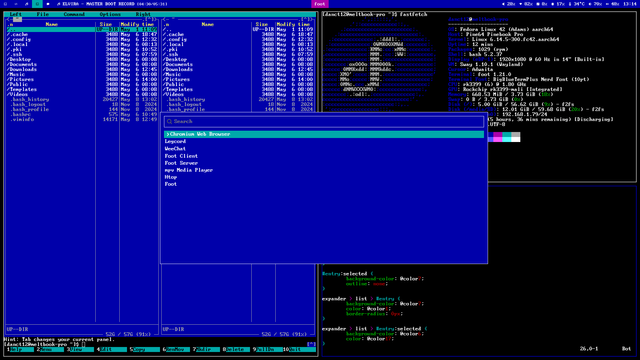Select workspace 2 icon in top bar
640x360 pixels.
click(16, 4)
